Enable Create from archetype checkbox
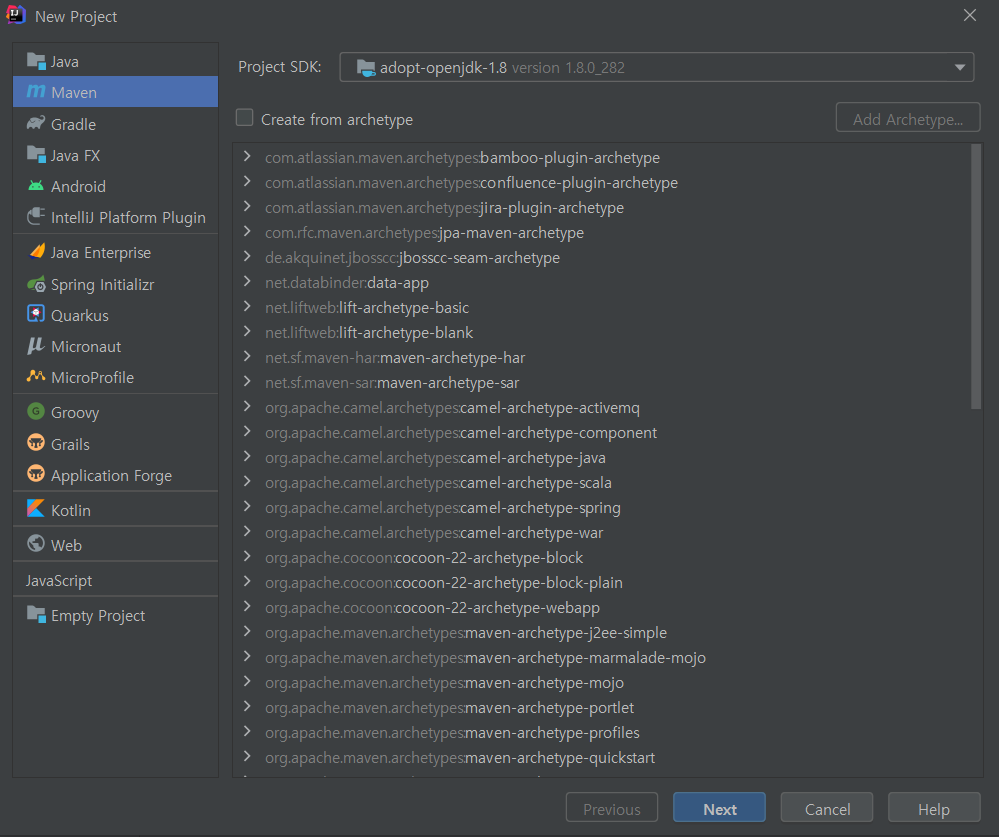Image resolution: width=999 pixels, height=837 pixels. point(245,118)
